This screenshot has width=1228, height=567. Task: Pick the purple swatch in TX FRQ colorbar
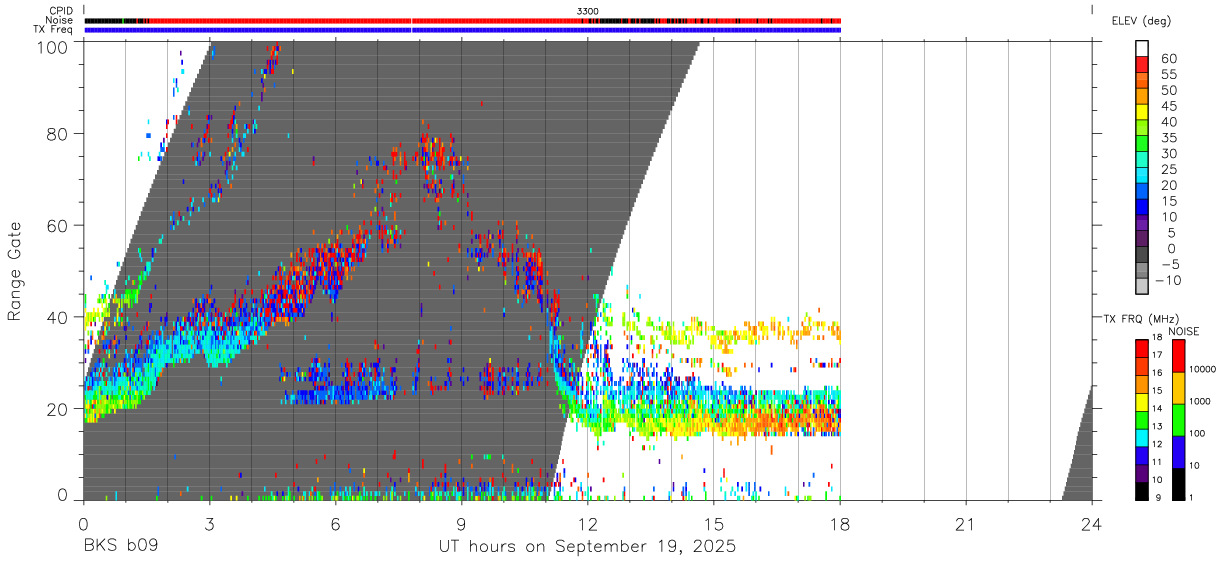click(x=1142, y=473)
